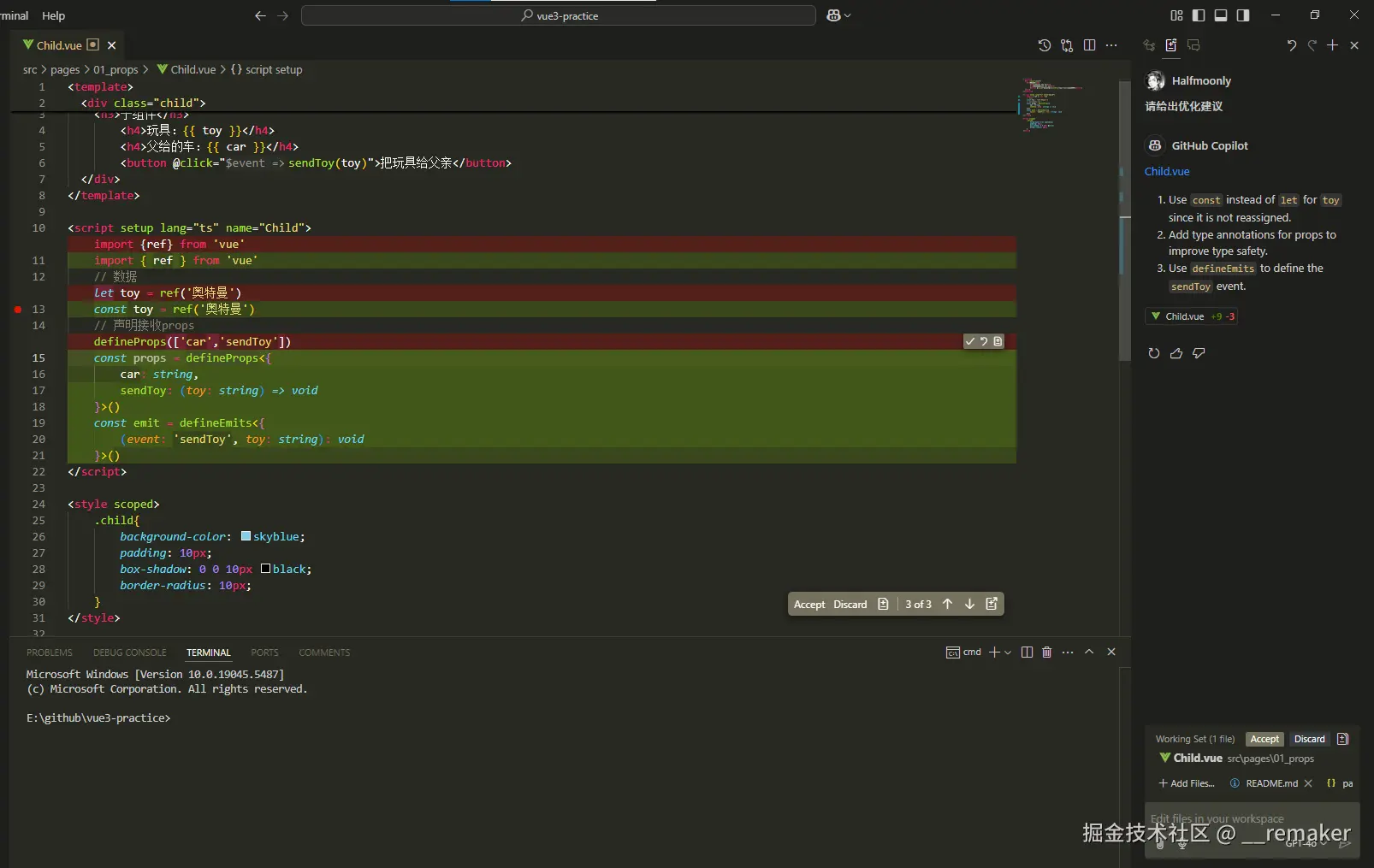1374x868 pixels.
Task: Click the skyblue color swatch
Action: tap(246, 536)
